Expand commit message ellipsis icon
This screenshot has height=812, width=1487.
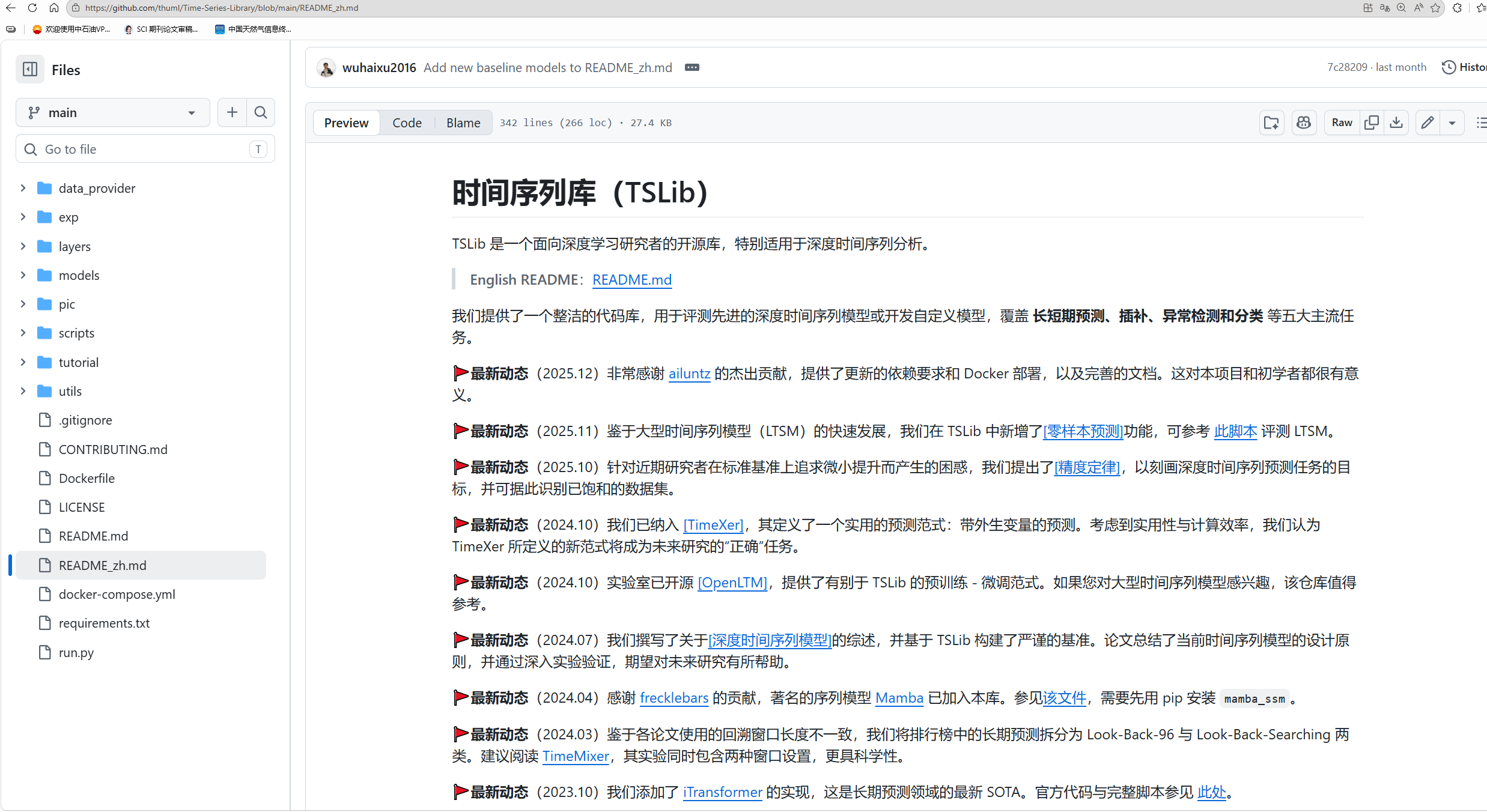(692, 67)
